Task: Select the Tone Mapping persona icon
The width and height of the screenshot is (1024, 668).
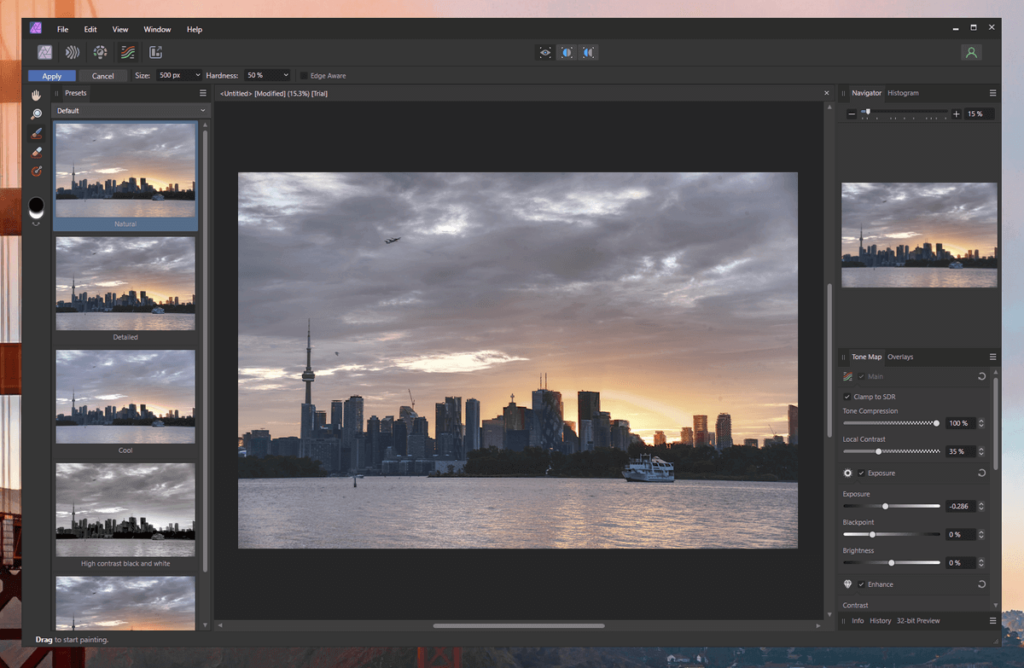Action: [x=128, y=52]
